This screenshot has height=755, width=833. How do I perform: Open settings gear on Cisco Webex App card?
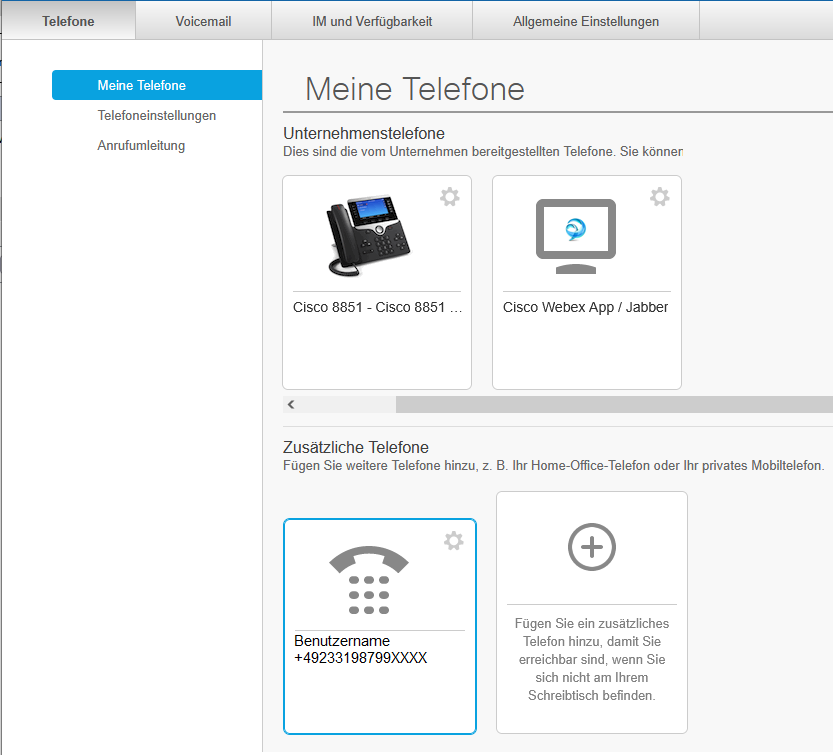click(x=660, y=197)
